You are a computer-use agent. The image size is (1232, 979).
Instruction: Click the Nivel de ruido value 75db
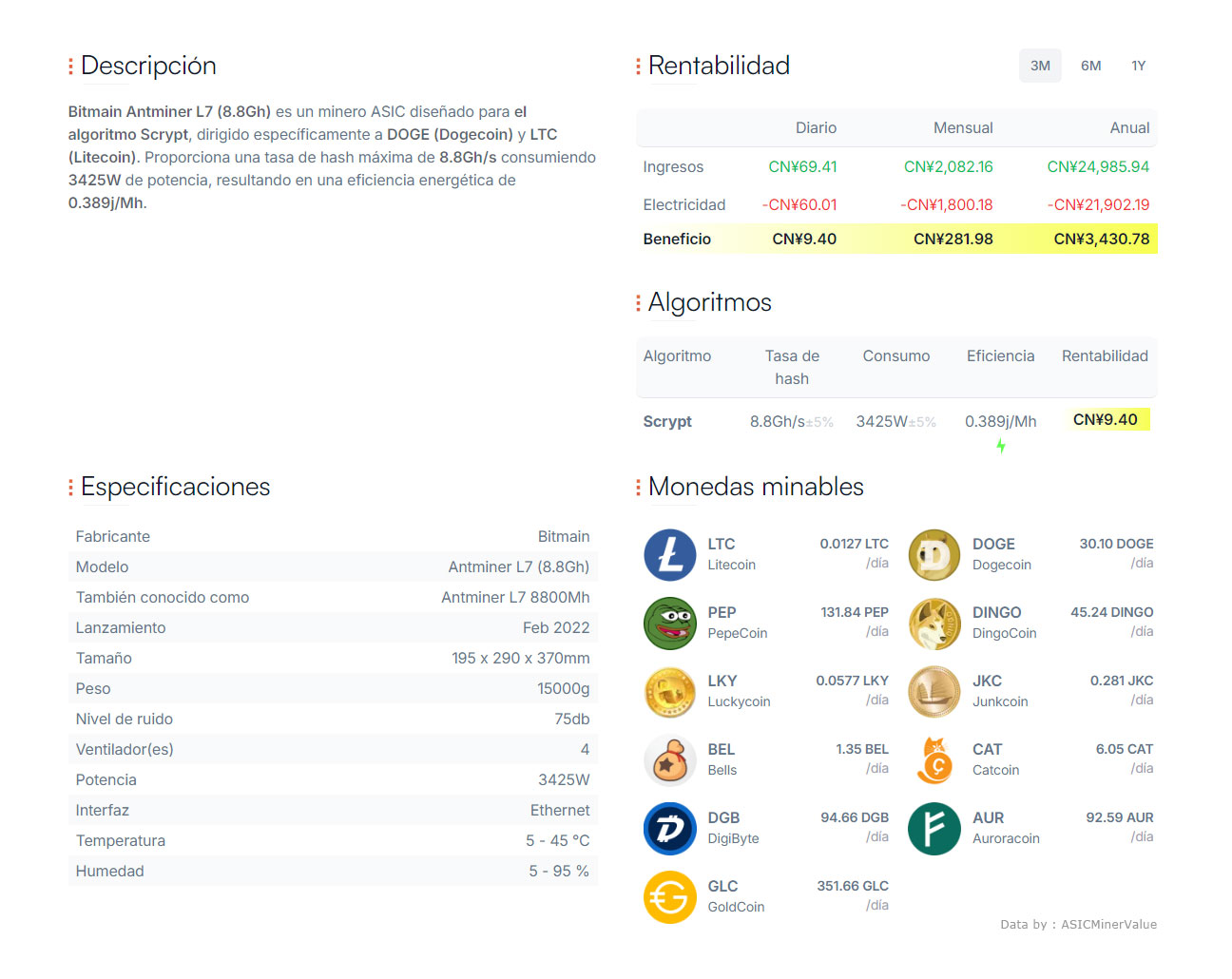(572, 719)
